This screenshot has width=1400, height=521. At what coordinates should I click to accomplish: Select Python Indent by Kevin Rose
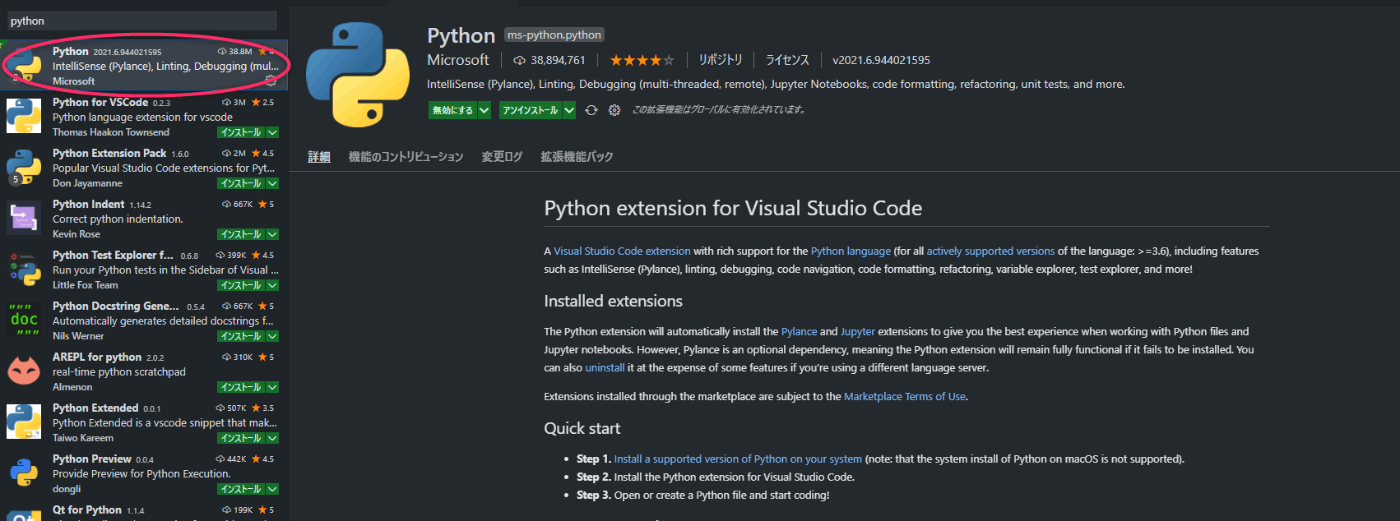pyautogui.click(x=144, y=218)
